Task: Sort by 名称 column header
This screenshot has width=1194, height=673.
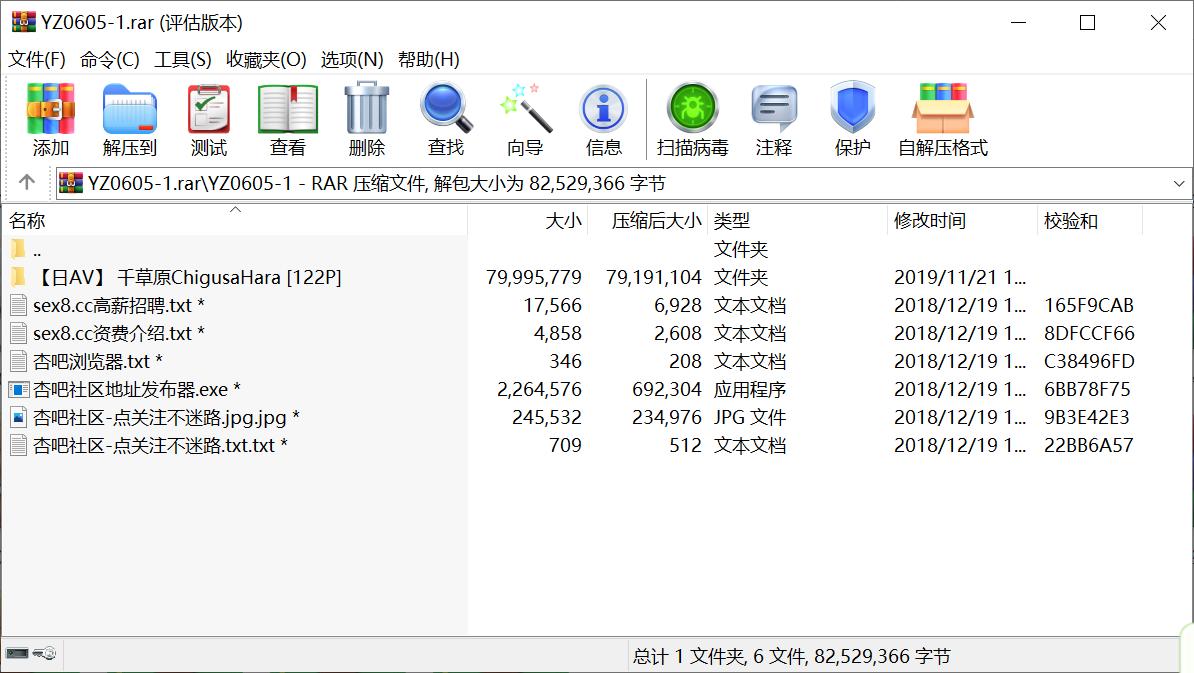Action: [x=235, y=221]
